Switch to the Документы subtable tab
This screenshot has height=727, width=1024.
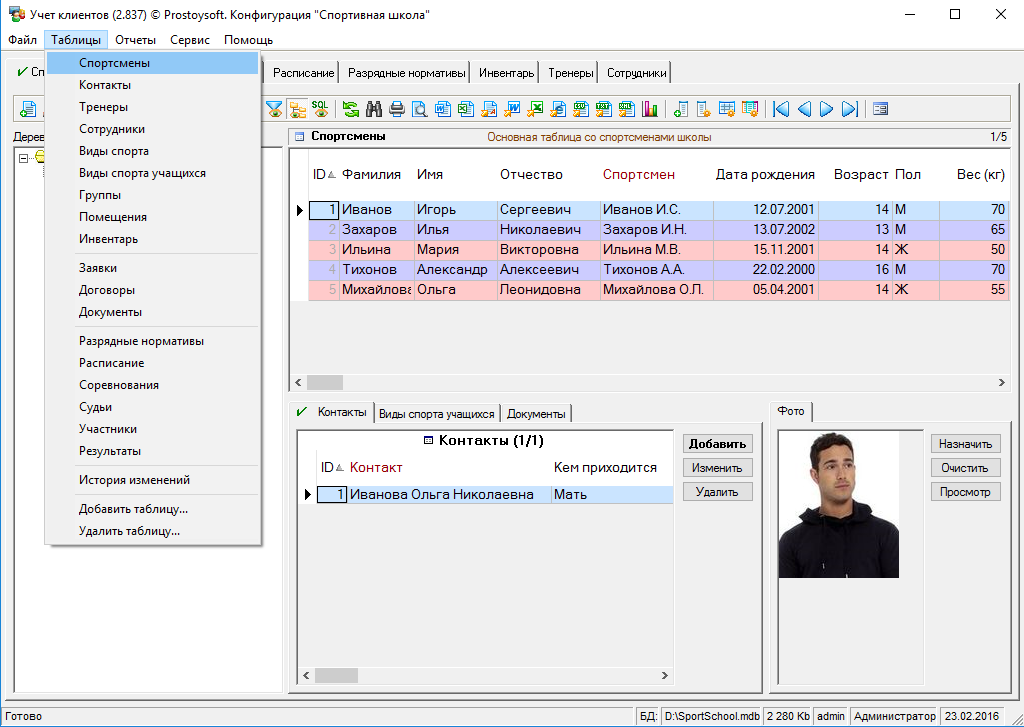[536, 414]
